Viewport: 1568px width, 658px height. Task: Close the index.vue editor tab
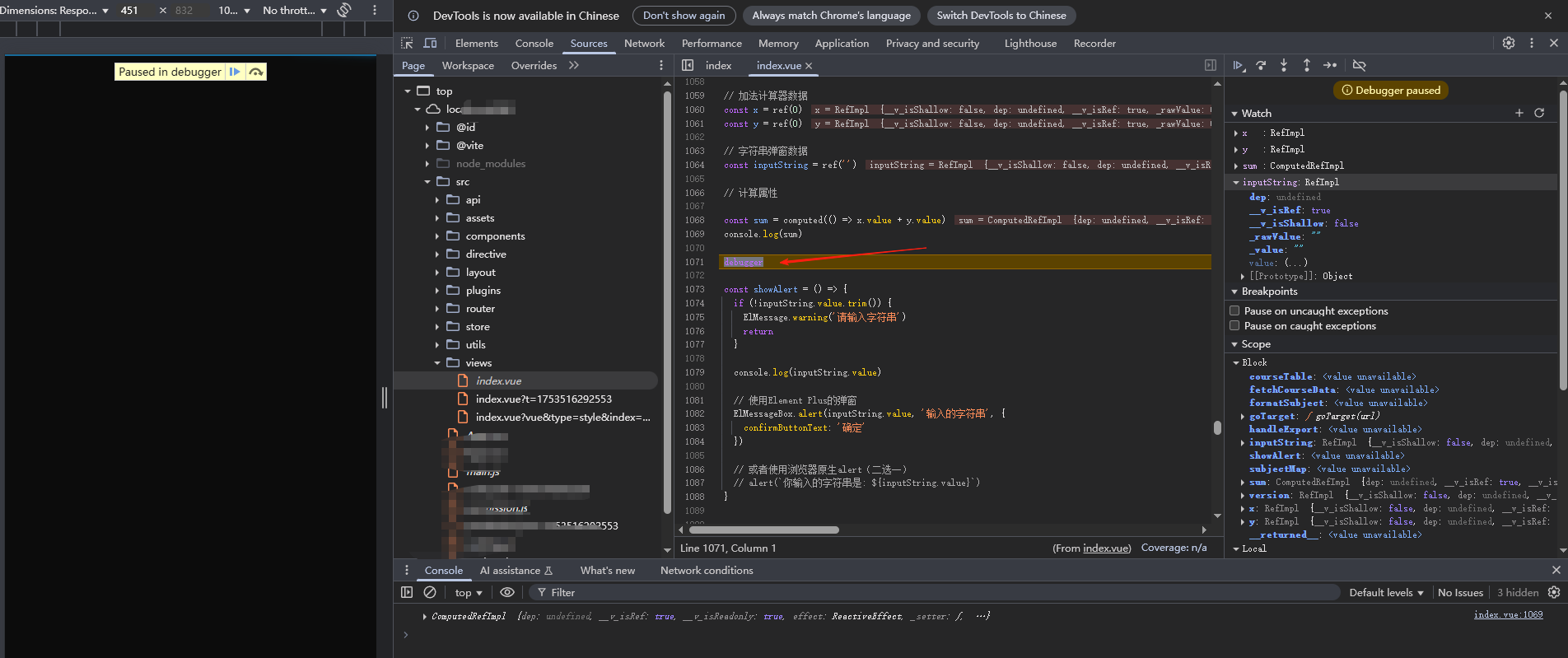tap(809, 66)
